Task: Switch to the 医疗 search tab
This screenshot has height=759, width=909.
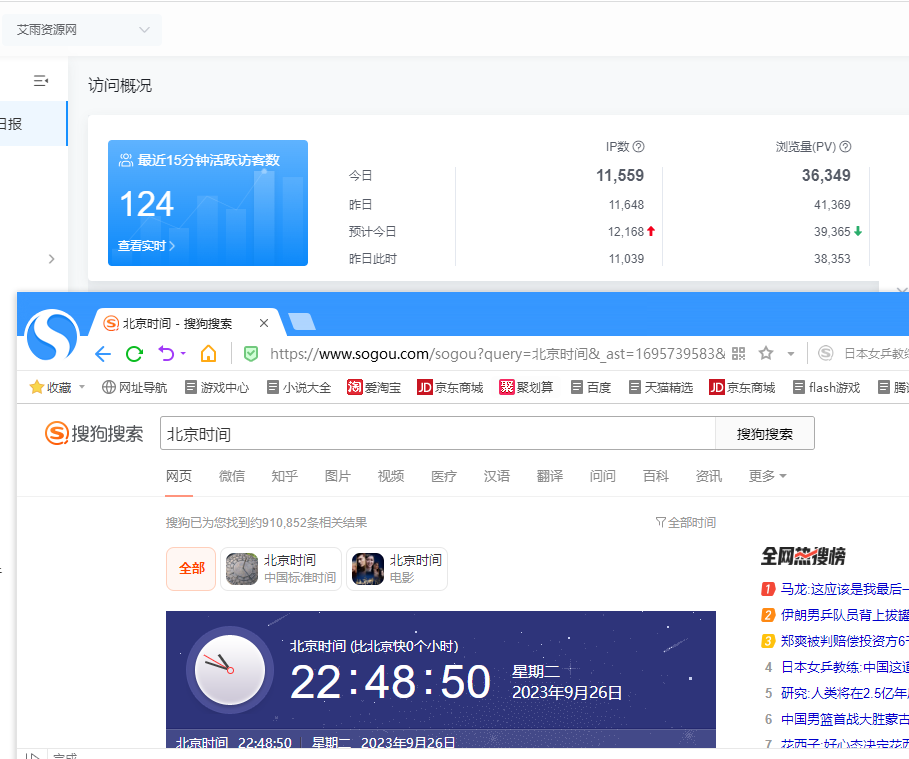Action: click(x=444, y=476)
